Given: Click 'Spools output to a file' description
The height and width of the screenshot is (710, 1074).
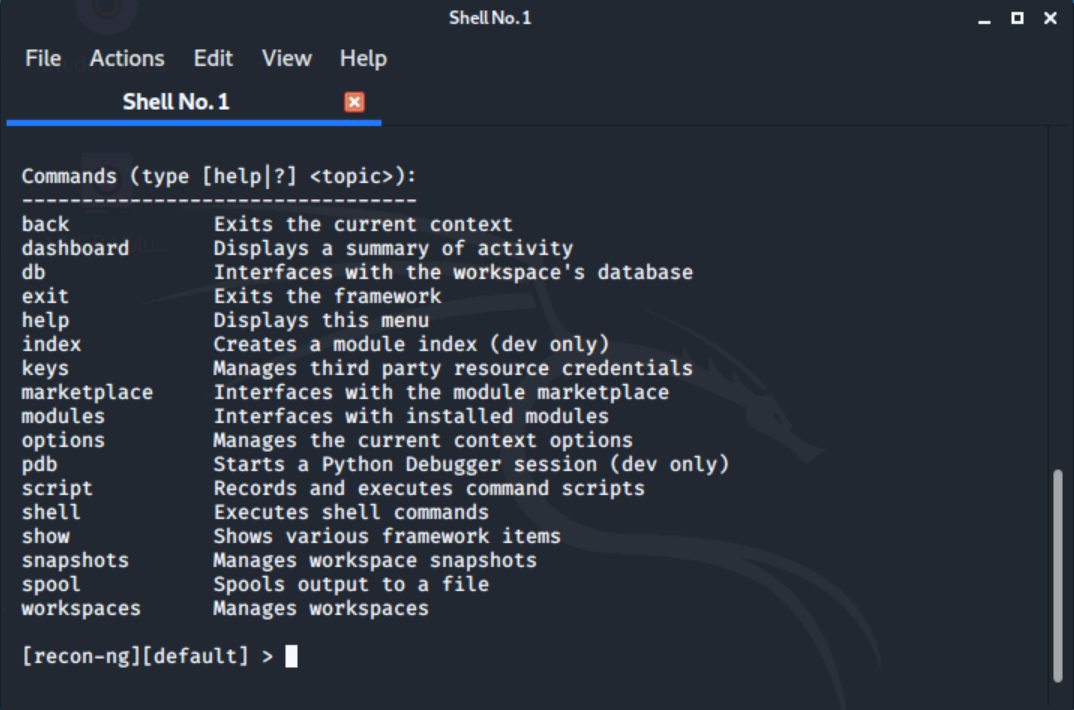Looking at the screenshot, I should coord(351,584).
